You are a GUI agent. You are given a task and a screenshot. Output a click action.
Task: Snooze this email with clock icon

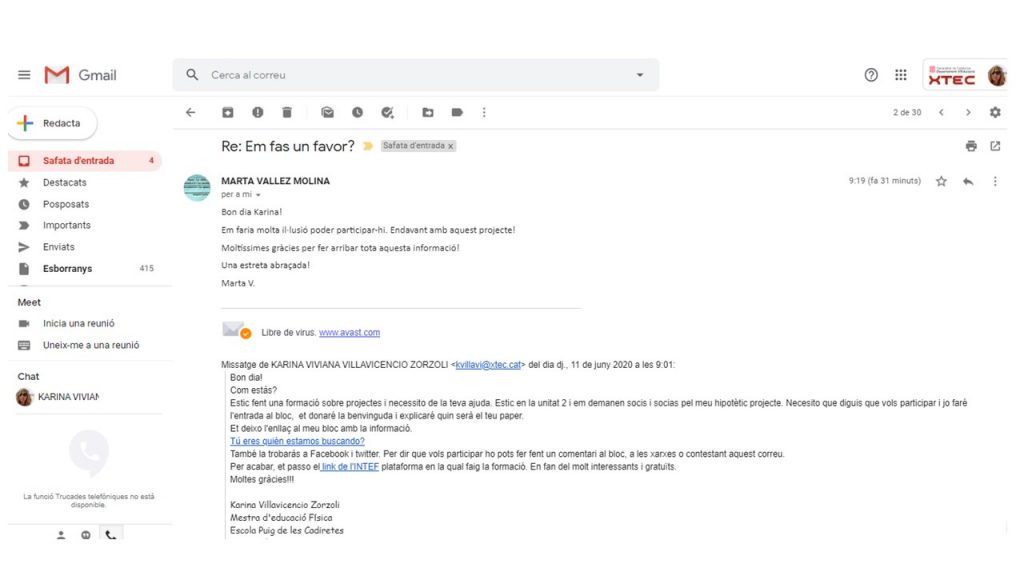tap(357, 113)
